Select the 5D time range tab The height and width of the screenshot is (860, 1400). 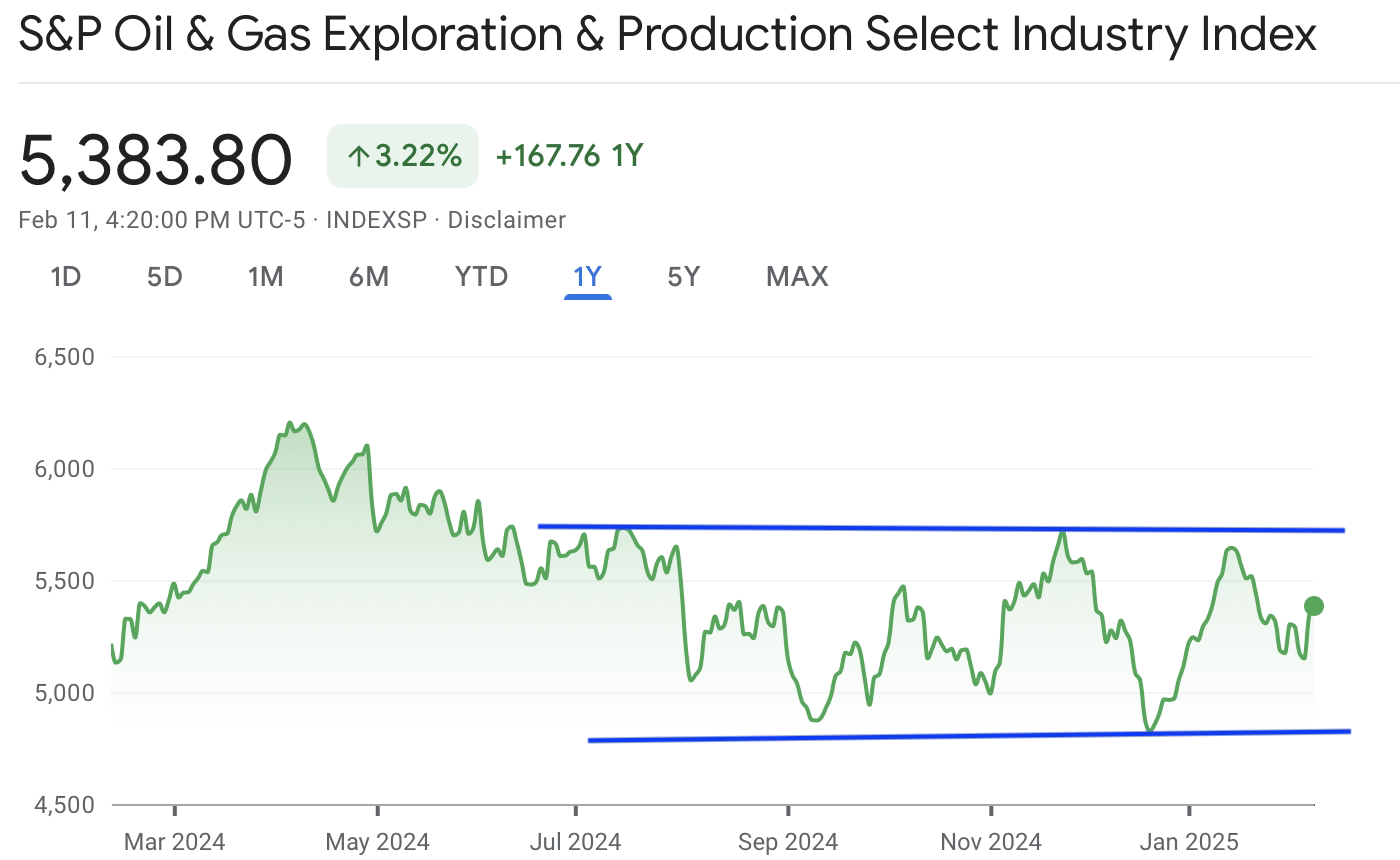coord(165,276)
